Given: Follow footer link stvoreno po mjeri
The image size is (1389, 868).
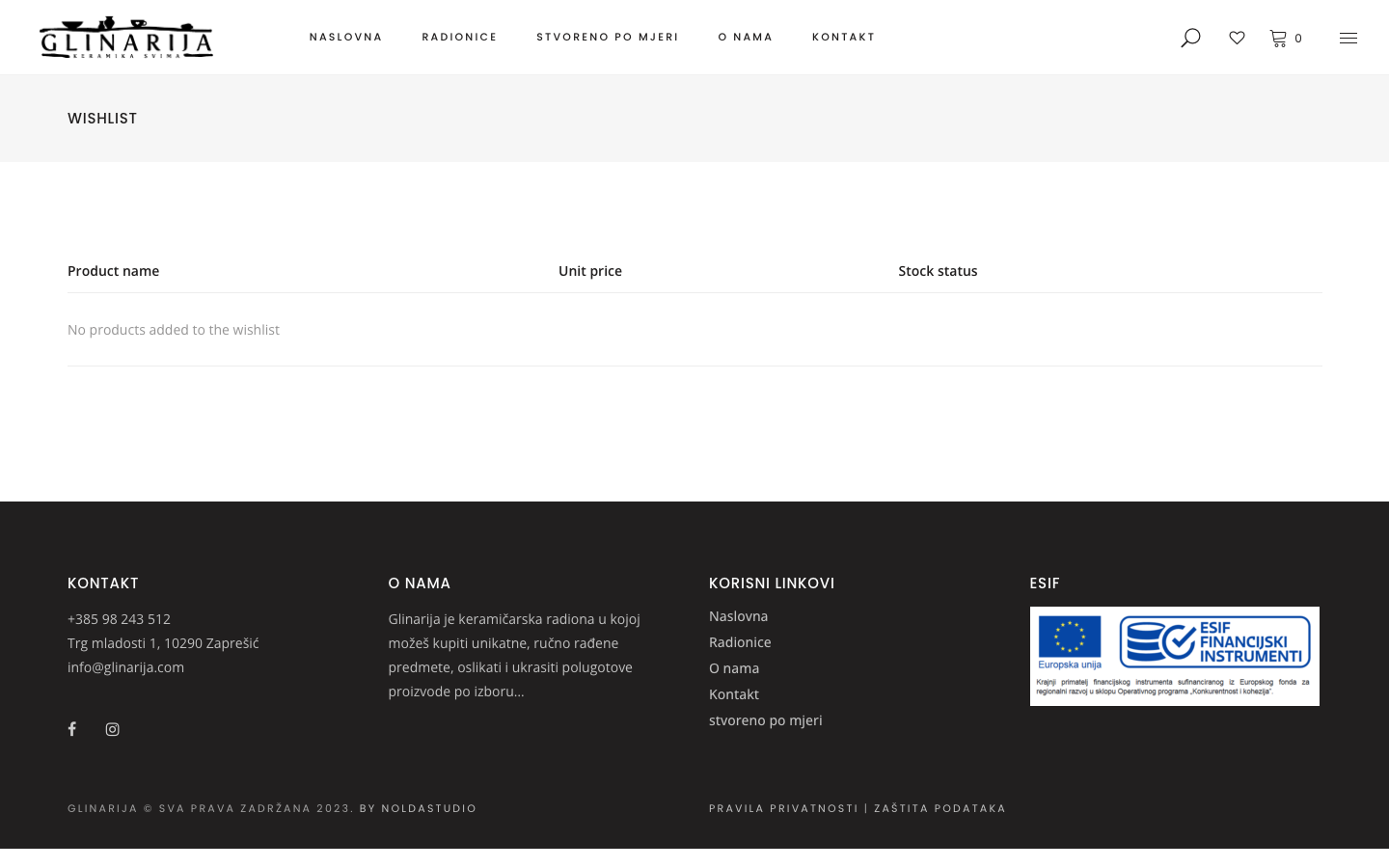Looking at the screenshot, I should [x=765, y=720].
